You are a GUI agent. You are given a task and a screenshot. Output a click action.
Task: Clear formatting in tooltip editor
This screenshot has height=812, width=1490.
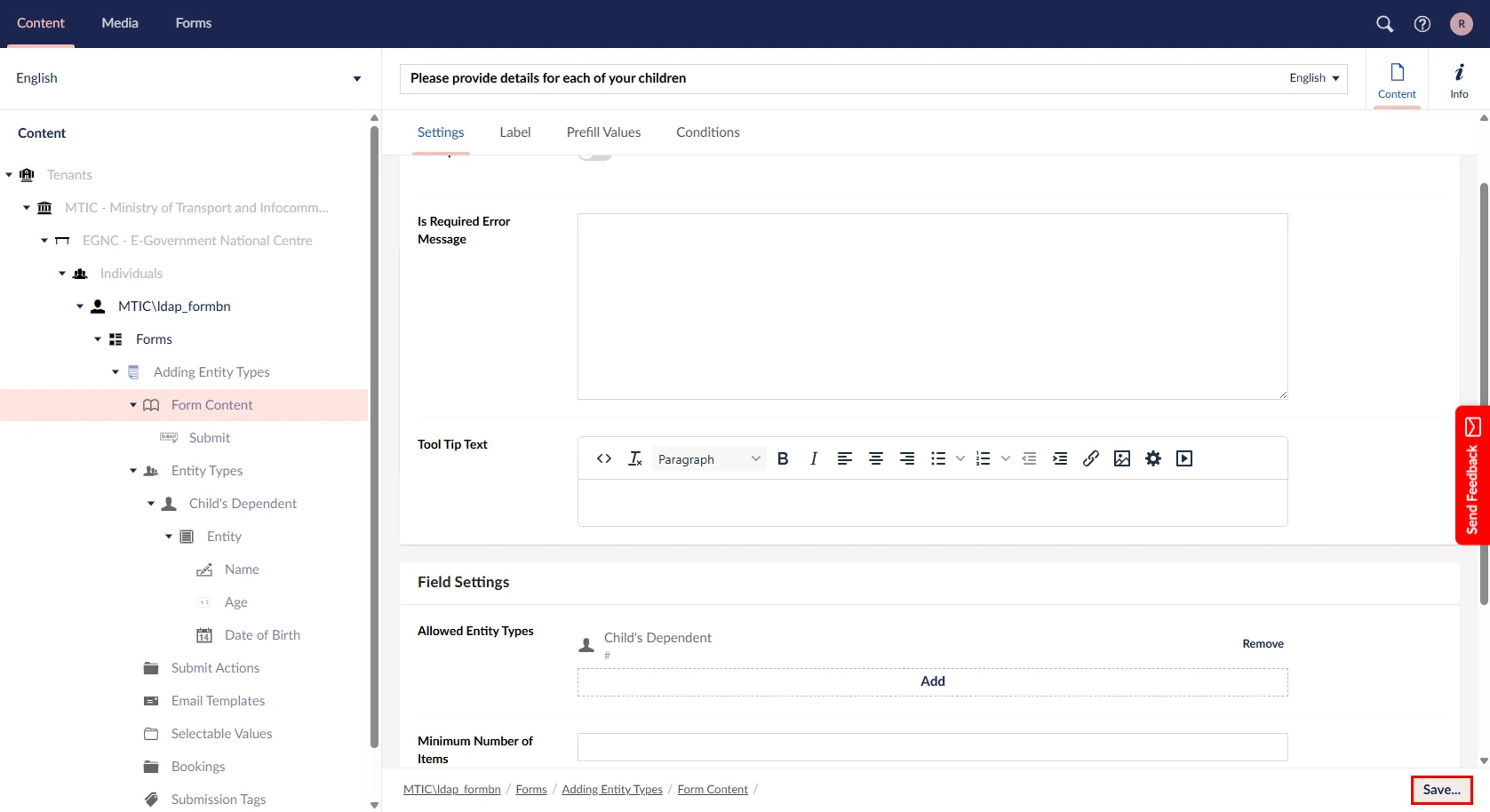coord(635,458)
